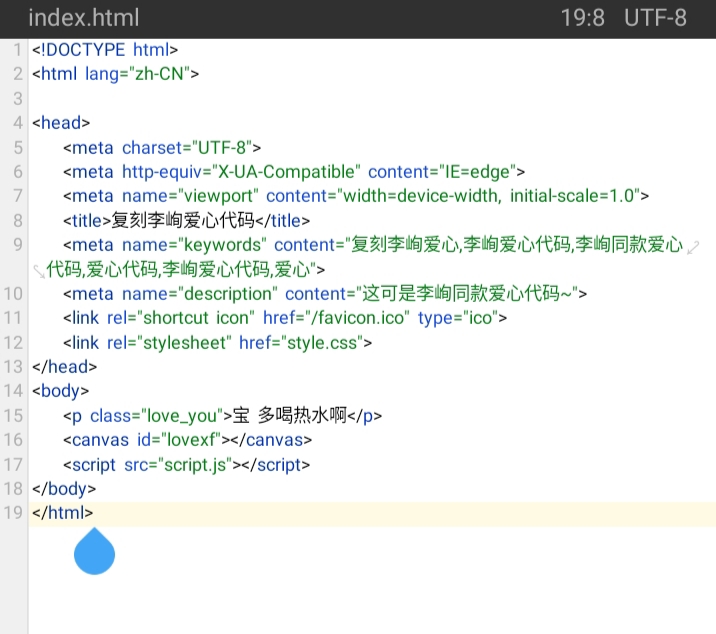
Task: Click the wrapped text 代码,爱心代码,李峋爱心代码
Action: click(160, 269)
